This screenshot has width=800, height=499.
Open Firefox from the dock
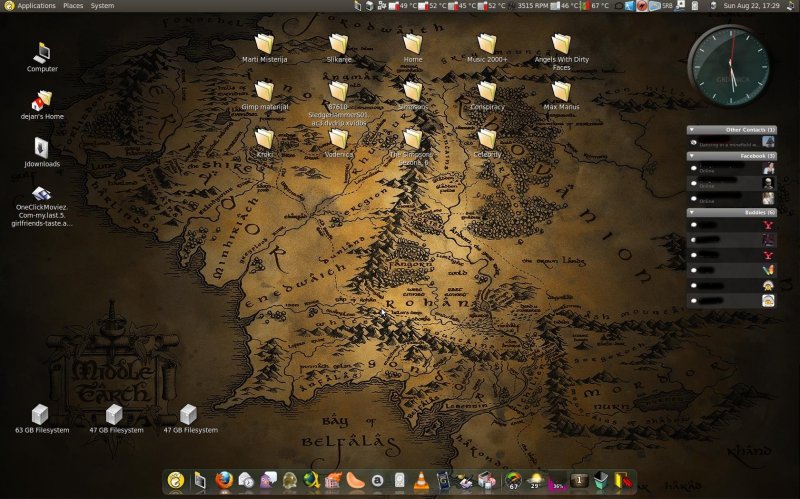[x=223, y=480]
